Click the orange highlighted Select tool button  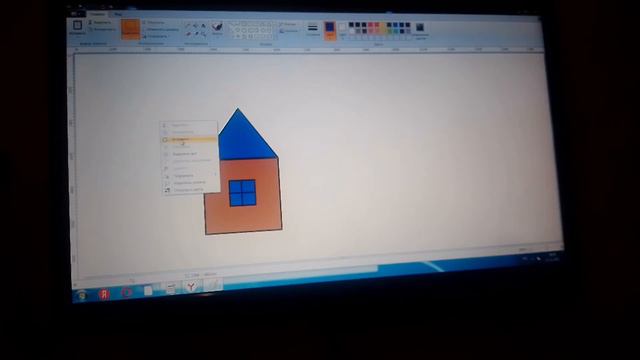pyautogui.click(x=130, y=29)
